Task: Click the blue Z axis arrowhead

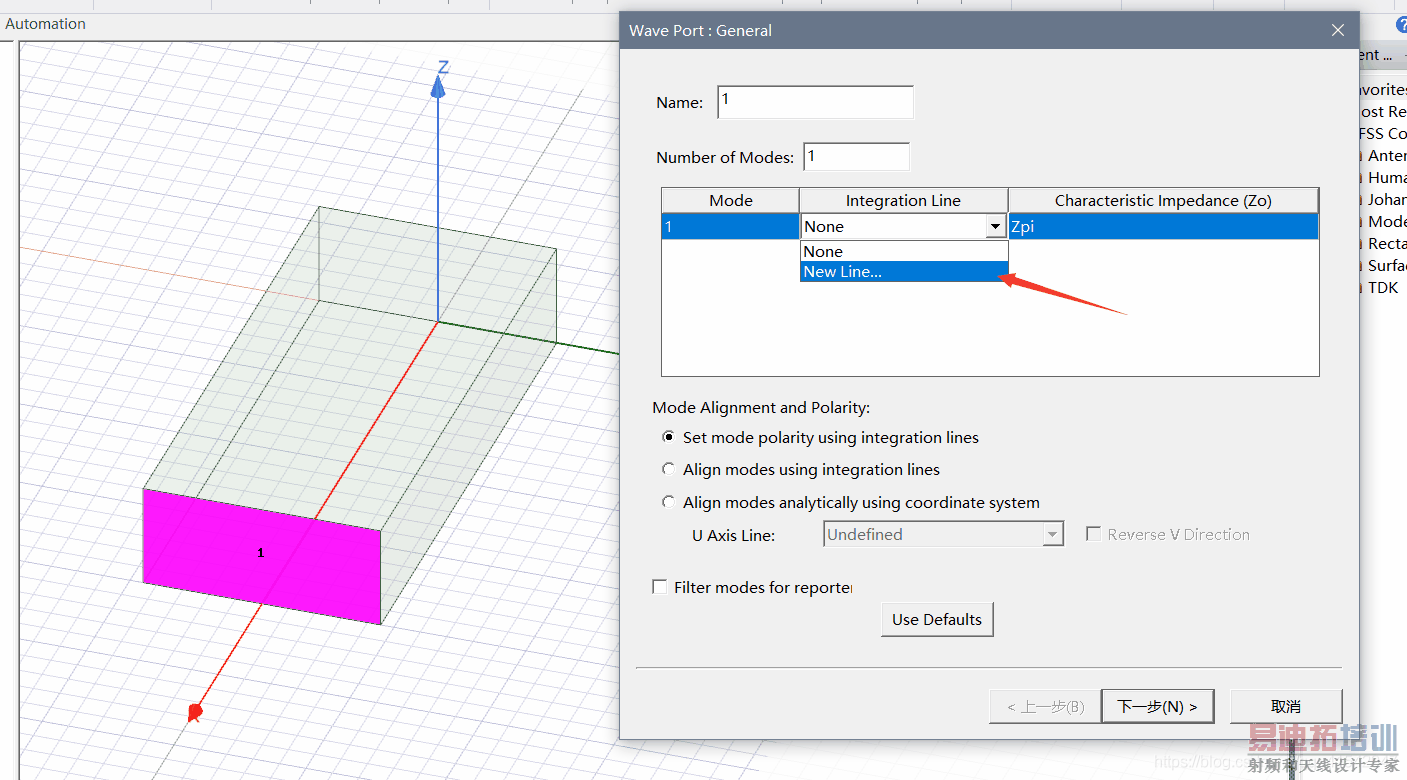Action: pyautogui.click(x=438, y=88)
